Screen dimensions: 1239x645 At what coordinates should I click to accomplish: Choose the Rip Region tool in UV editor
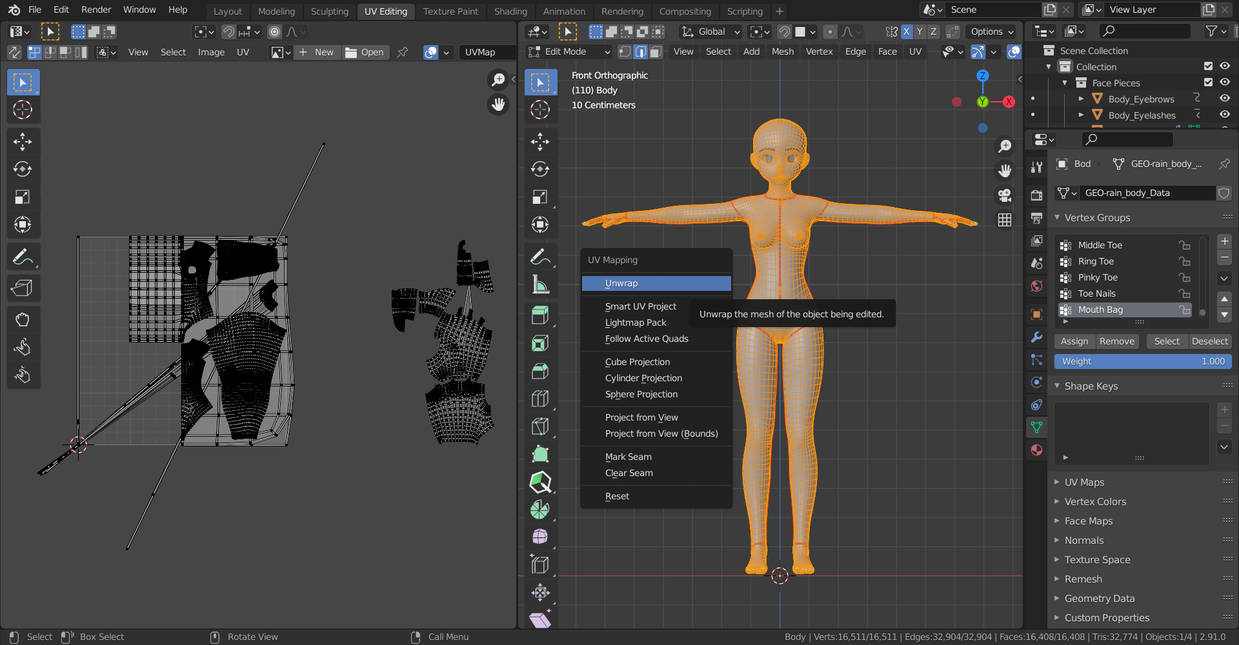(x=22, y=288)
